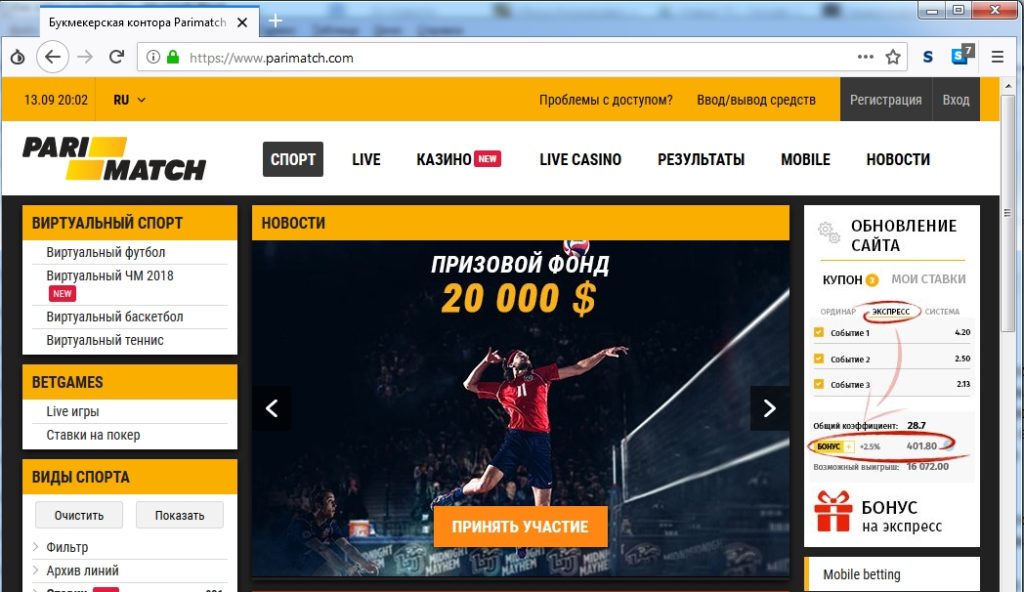Viewport: 1024px width, 592px height.
Task: Close the Parimatch browser tab
Action: click(x=242, y=22)
